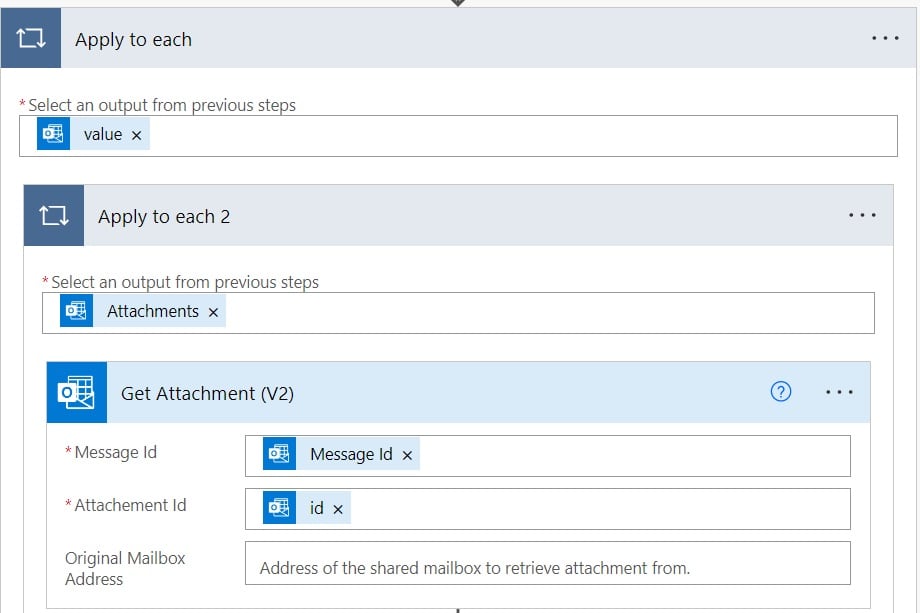Click the 'Attachement Id' field label
Image resolution: width=920 pixels, height=613 pixels.
coord(130,505)
